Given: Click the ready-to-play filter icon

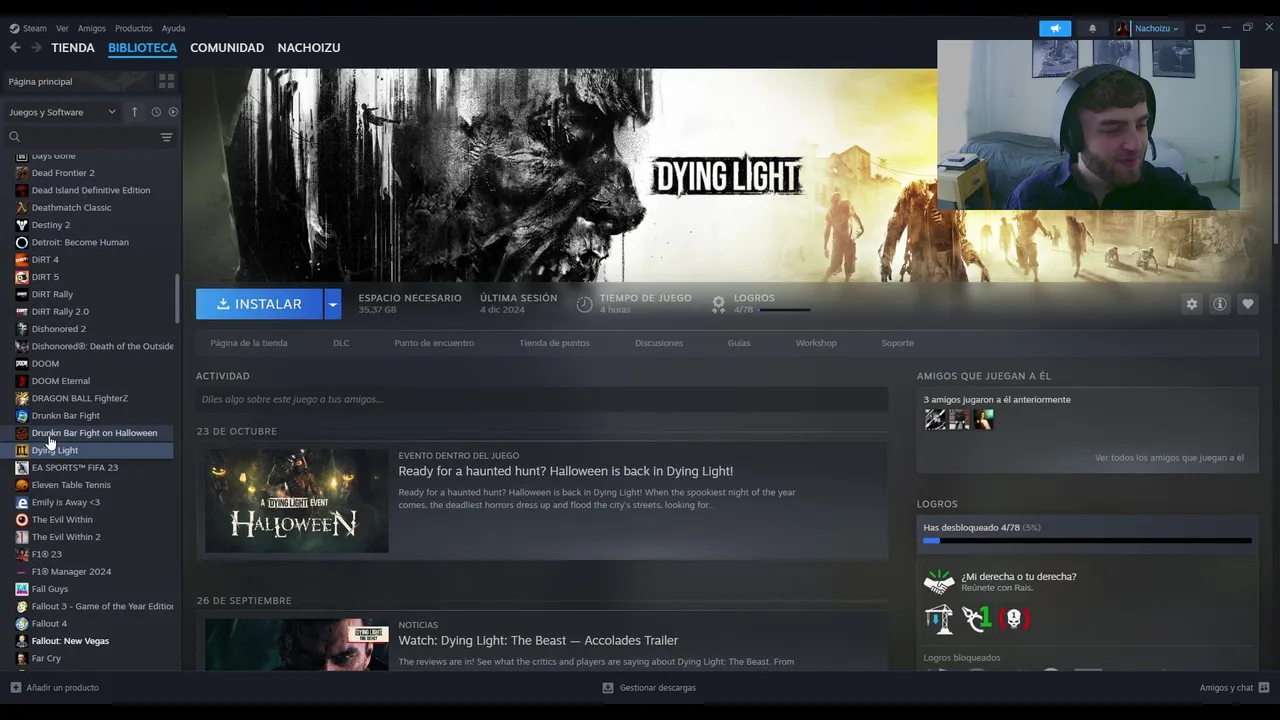Looking at the screenshot, I should [173, 112].
